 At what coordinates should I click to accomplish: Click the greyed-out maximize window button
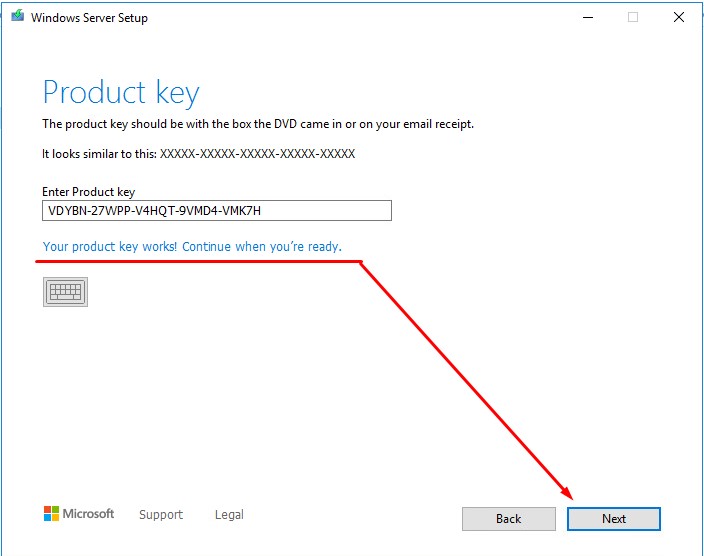(x=633, y=17)
